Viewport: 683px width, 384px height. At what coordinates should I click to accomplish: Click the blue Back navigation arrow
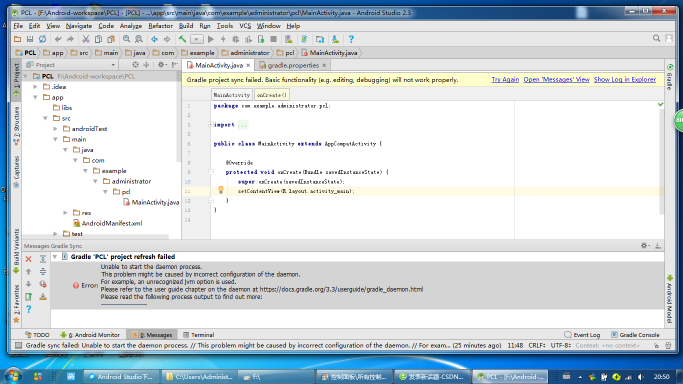(155, 39)
